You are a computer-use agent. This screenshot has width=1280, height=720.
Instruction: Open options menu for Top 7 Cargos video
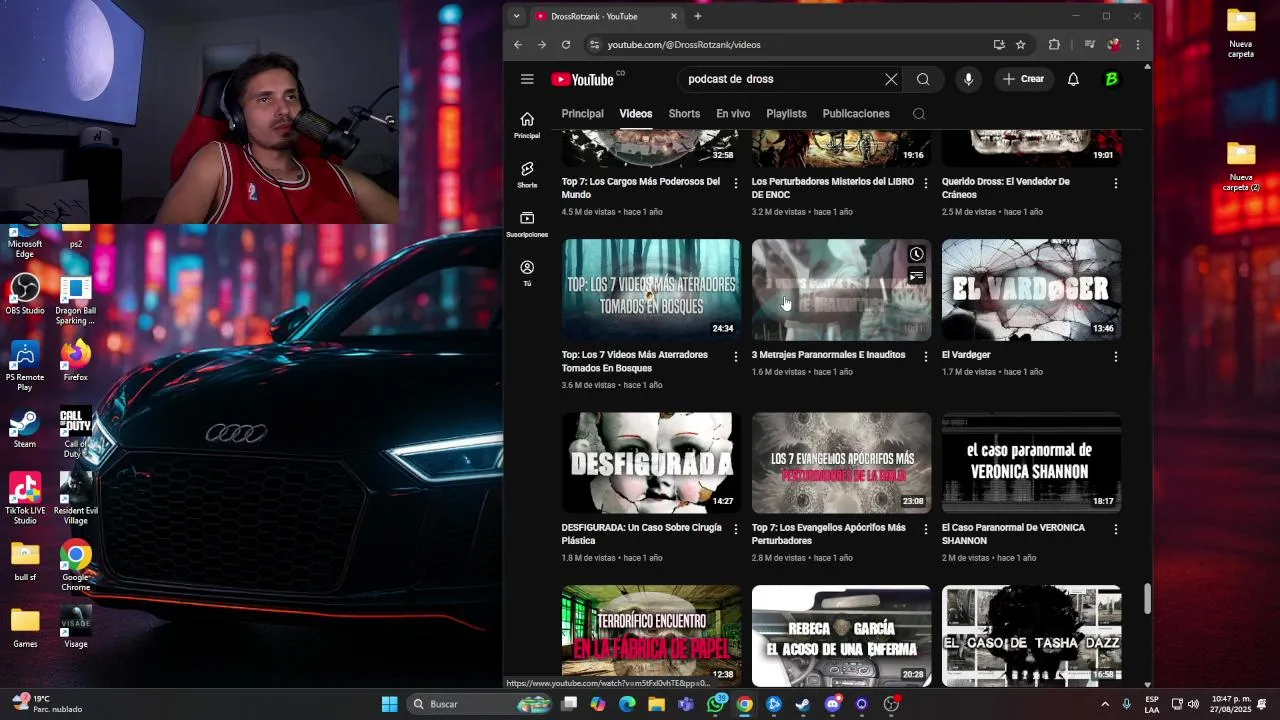[x=736, y=183]
